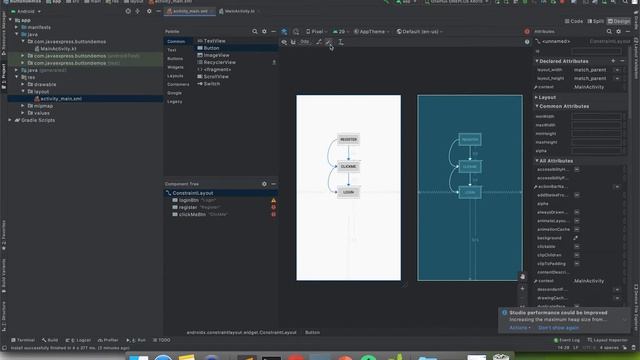The width and height of the screenshot is (640, 360).
Task: Toggle the Project tool window on the left edge
Action: (4, 76)
